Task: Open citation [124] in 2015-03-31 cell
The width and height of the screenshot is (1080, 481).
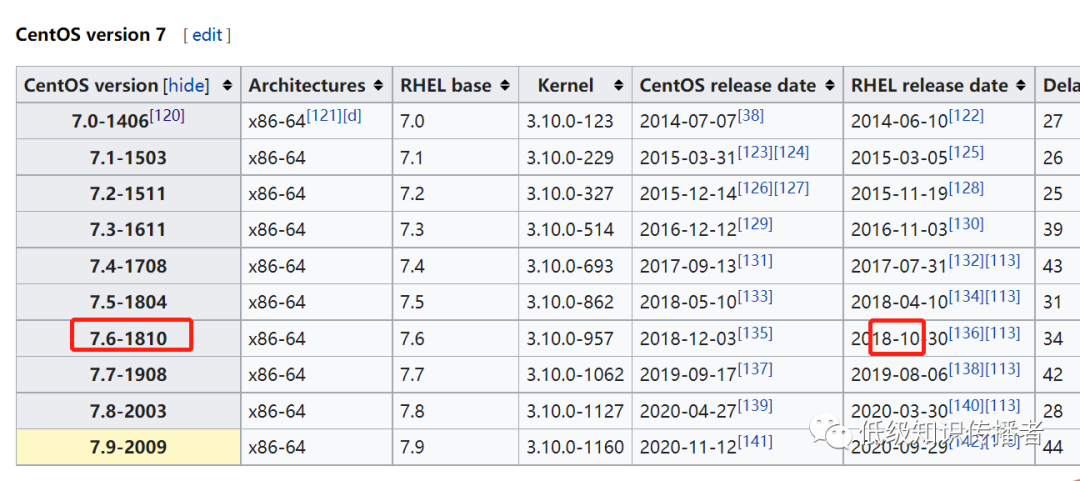Action: 791,152
